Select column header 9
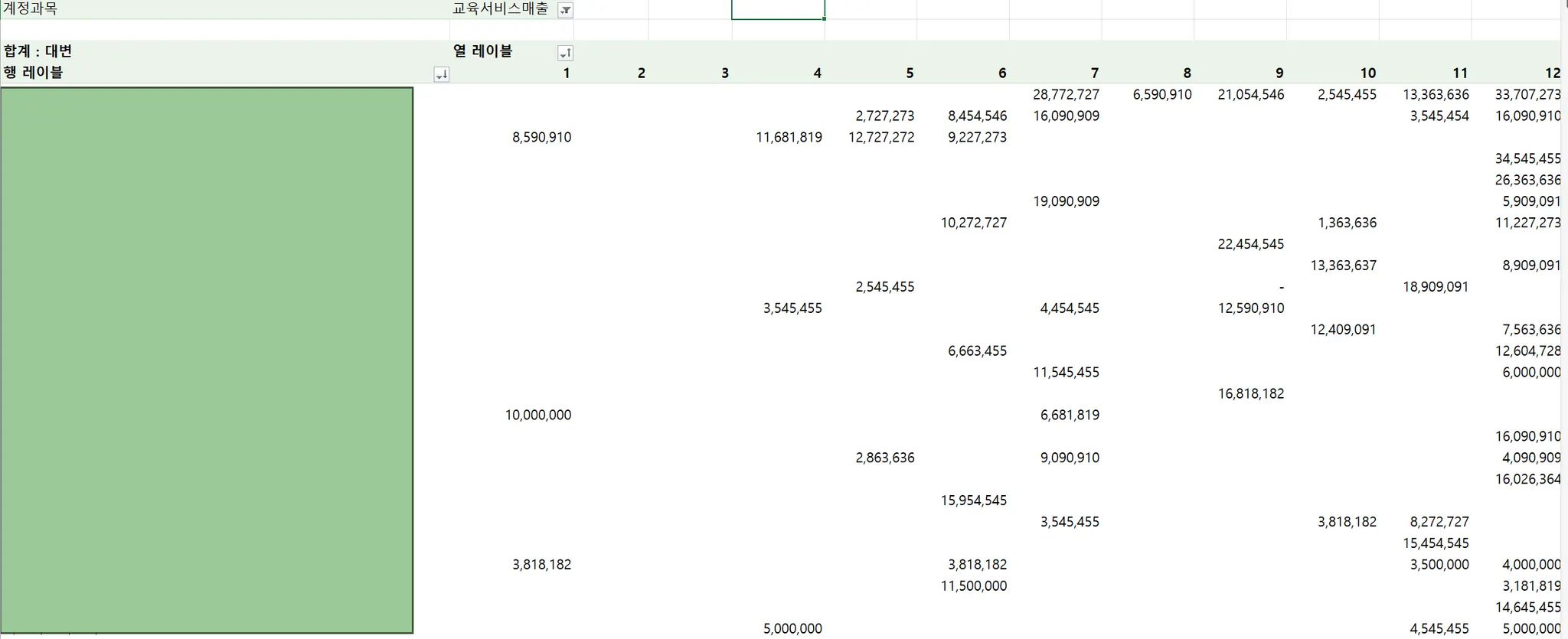 1279,73
